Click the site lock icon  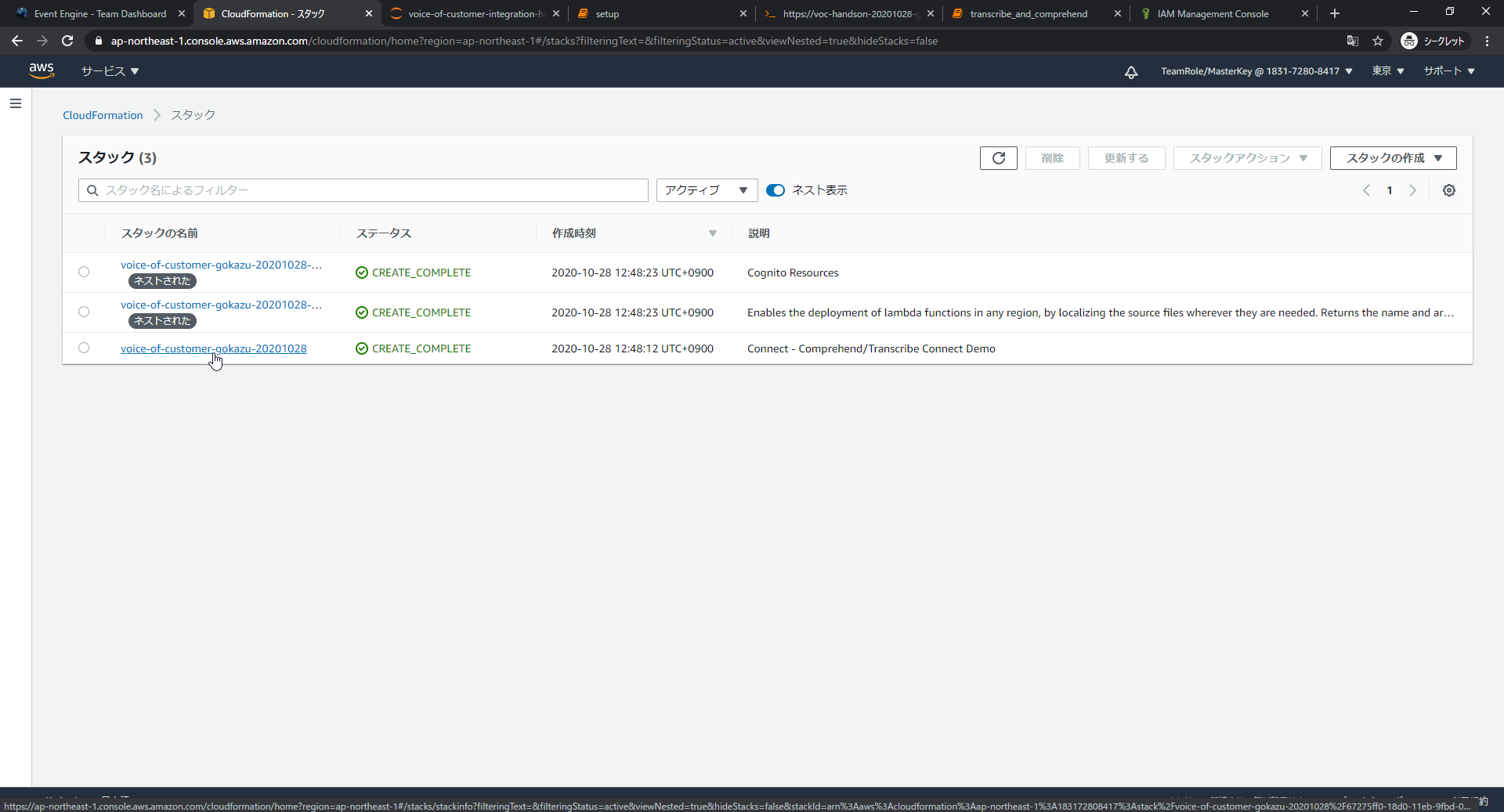tap(99, 41)
